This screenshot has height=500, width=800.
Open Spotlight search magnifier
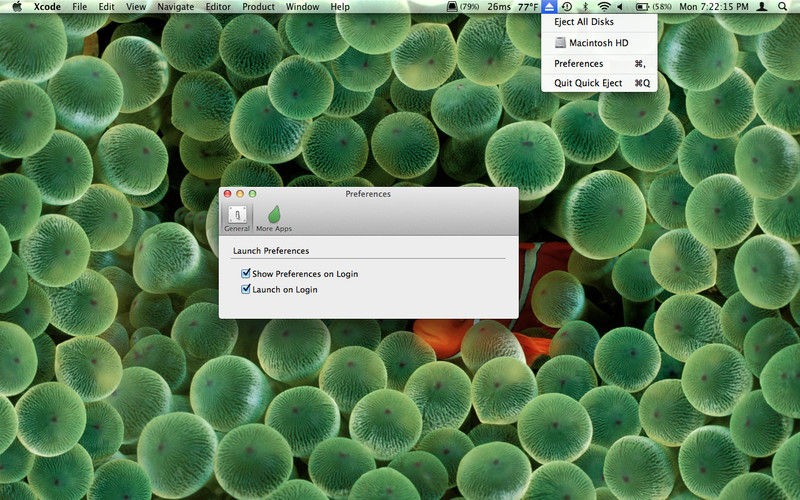coord(782,7)
